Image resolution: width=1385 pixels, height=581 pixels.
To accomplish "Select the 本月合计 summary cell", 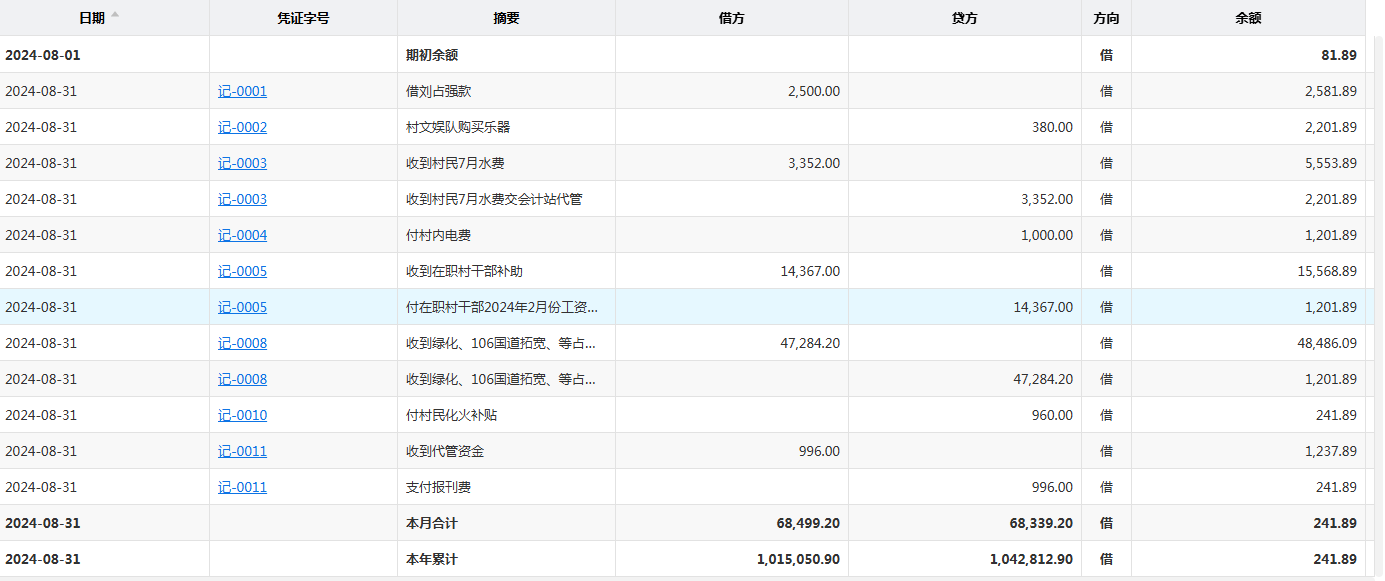I will tap(432, 523).
